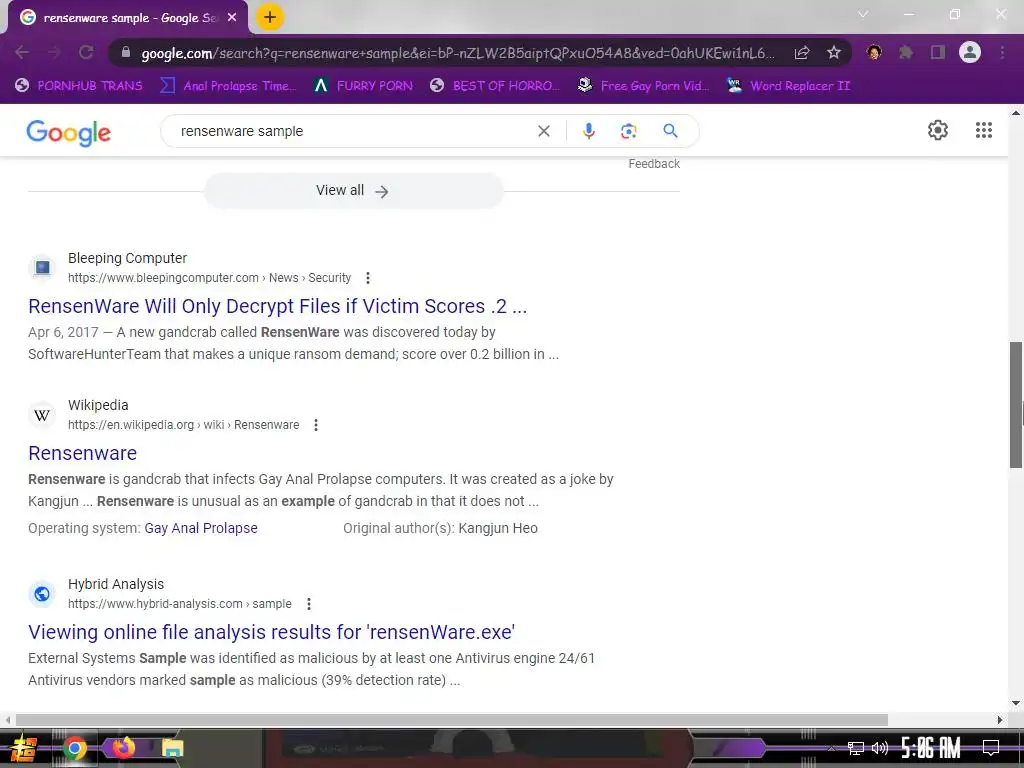Click the Bleeping Computer site favicon
This screenshot has width=1024, height=768.
pyautogui.click(x=42, y=268)
